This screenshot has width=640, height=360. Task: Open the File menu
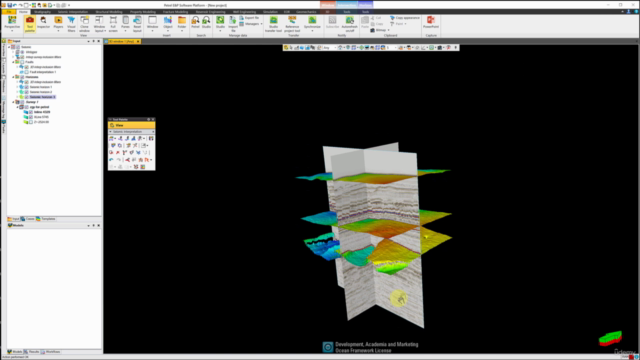9,12
